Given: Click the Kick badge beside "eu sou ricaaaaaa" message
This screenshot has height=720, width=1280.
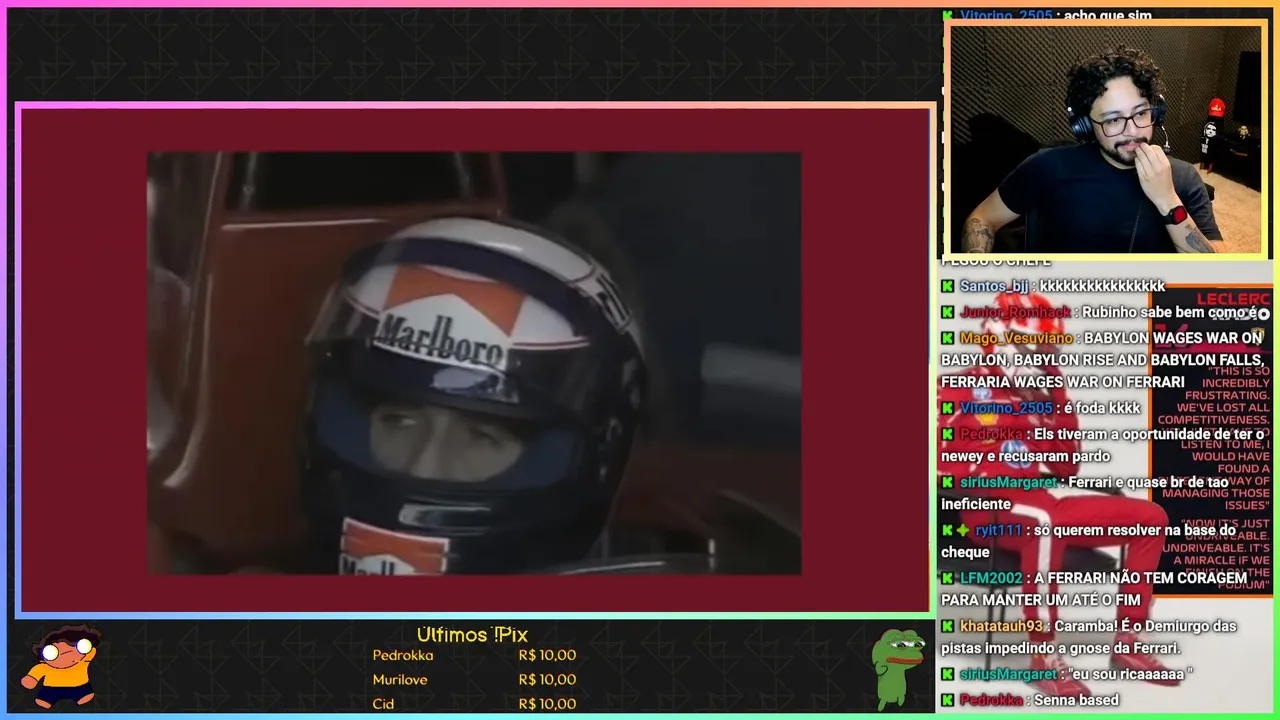Looking at the screenshot, I should point(947,674).
